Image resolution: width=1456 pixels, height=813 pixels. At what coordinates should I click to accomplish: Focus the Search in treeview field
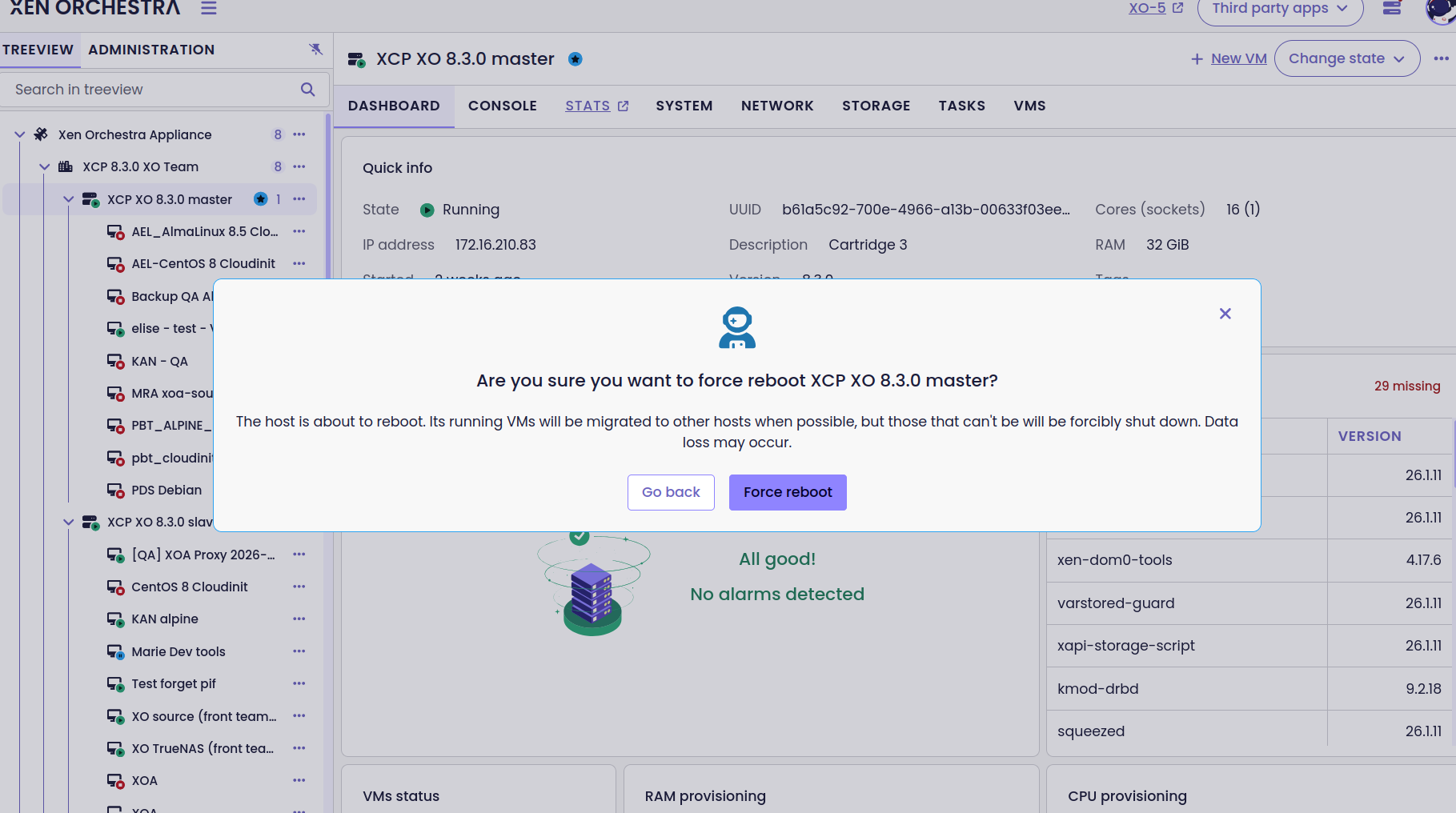[164, 90]
